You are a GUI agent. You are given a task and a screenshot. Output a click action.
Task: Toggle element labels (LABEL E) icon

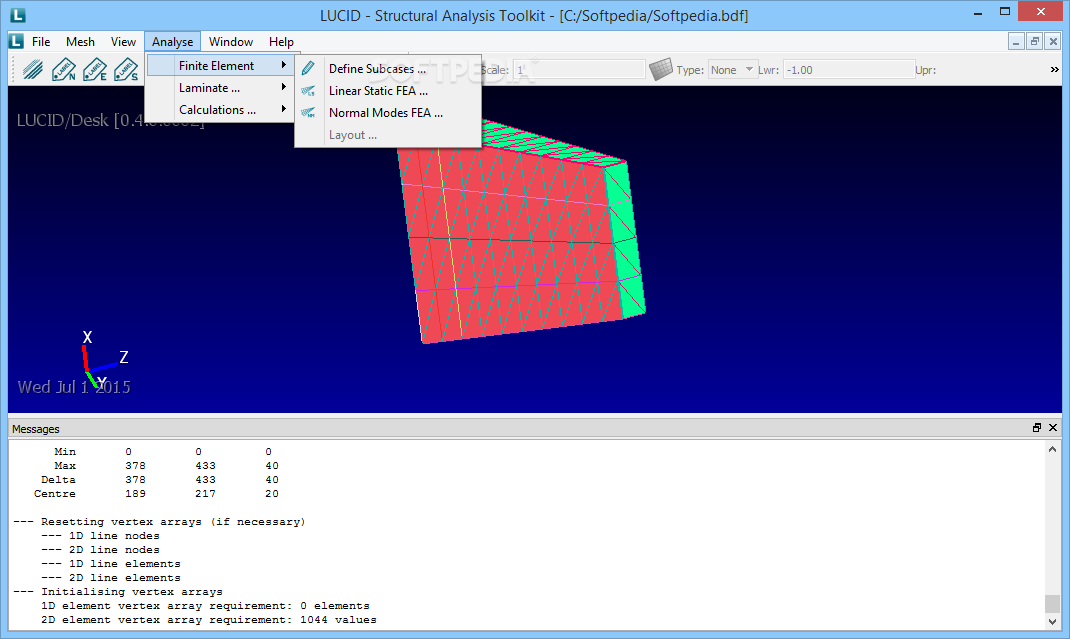[95, 70]
